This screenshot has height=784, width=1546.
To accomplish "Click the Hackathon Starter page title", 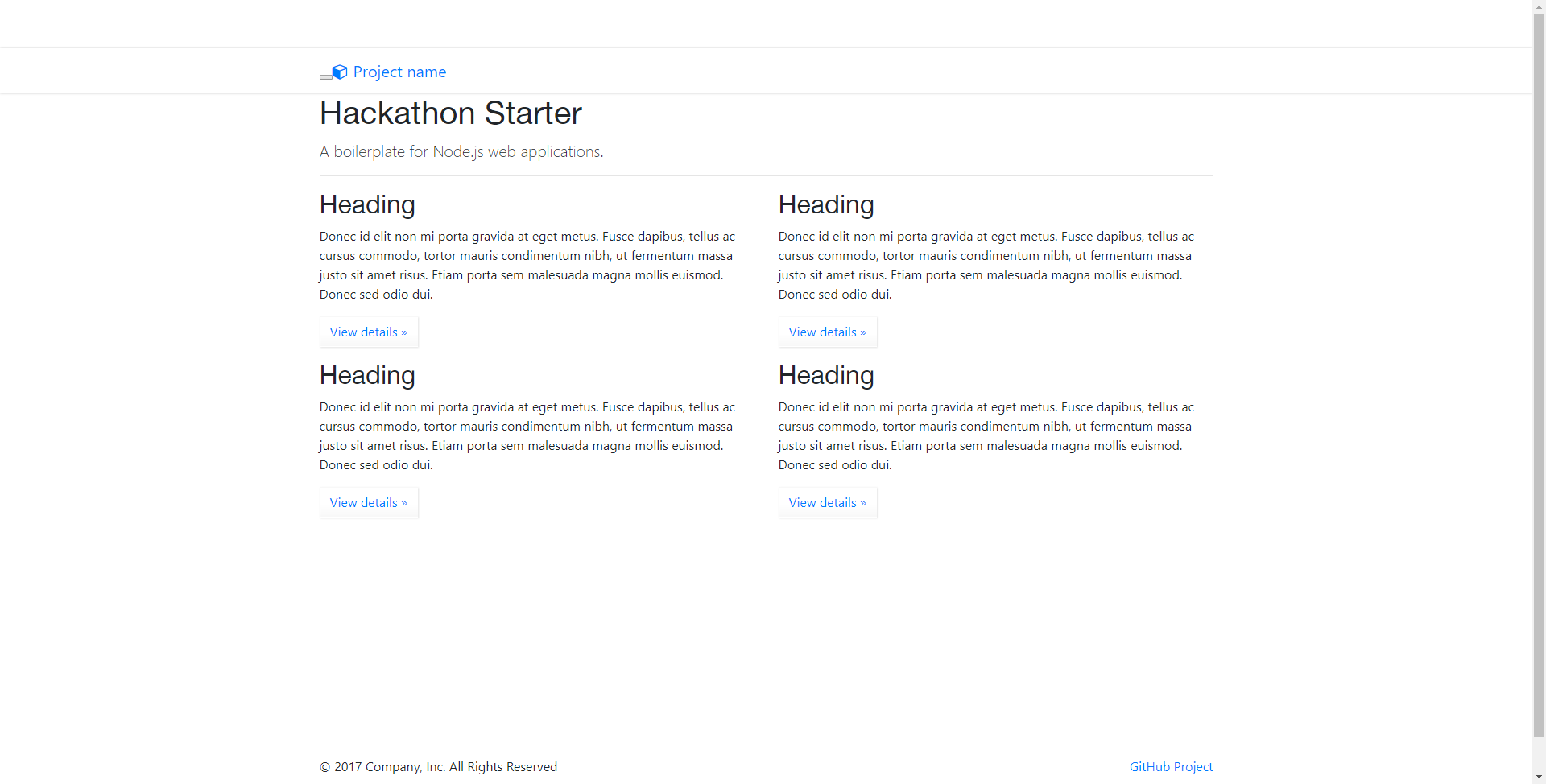I will point(450,113).
